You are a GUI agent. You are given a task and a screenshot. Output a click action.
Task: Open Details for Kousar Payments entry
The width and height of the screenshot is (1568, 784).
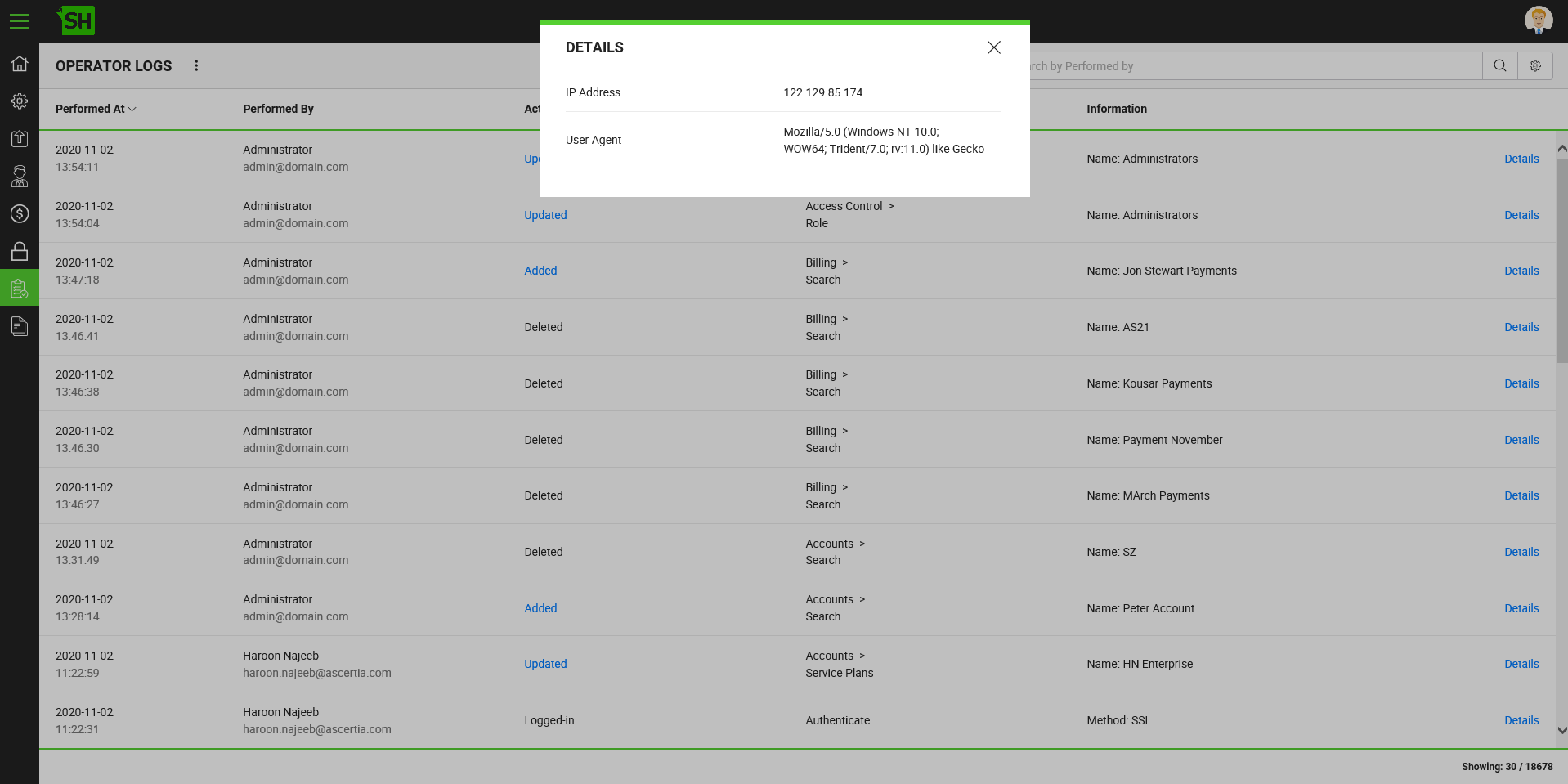click(1521, 383)
